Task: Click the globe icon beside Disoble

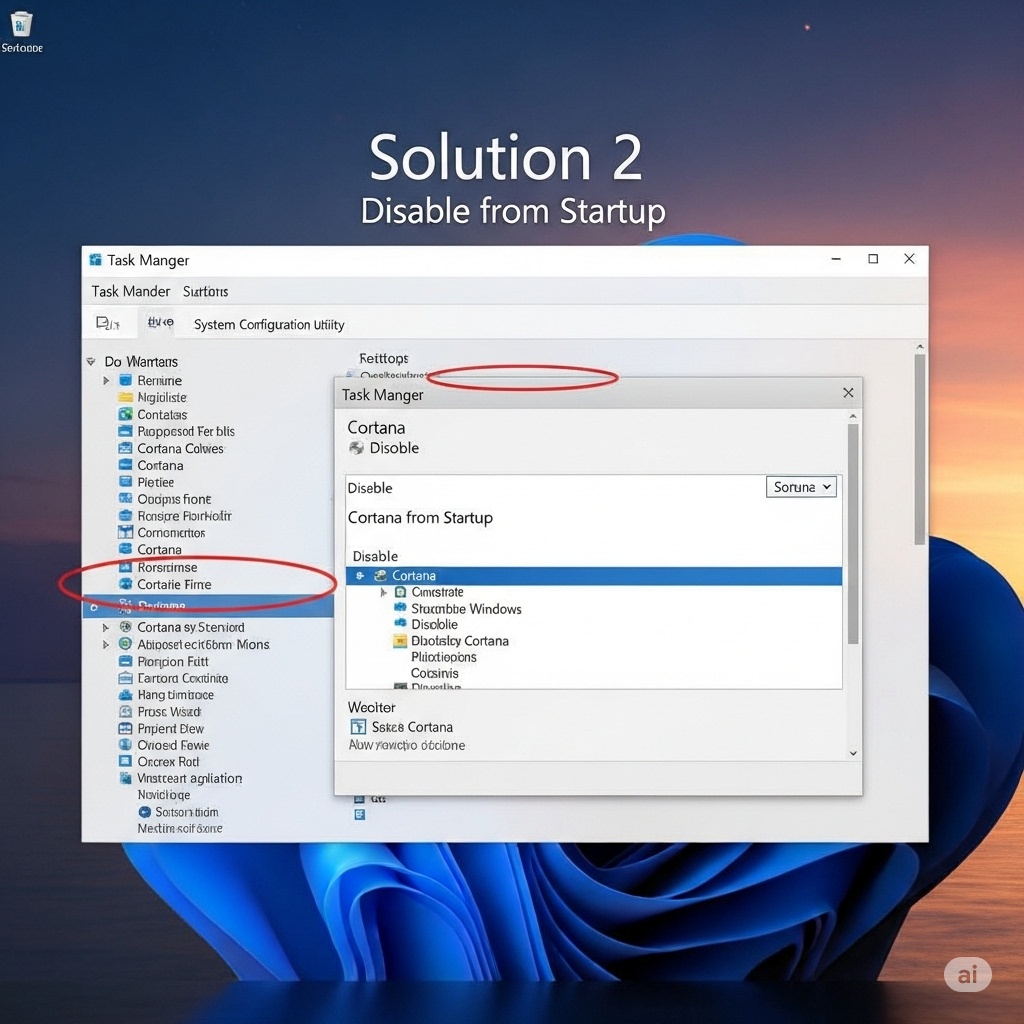Action: (357, 448)
